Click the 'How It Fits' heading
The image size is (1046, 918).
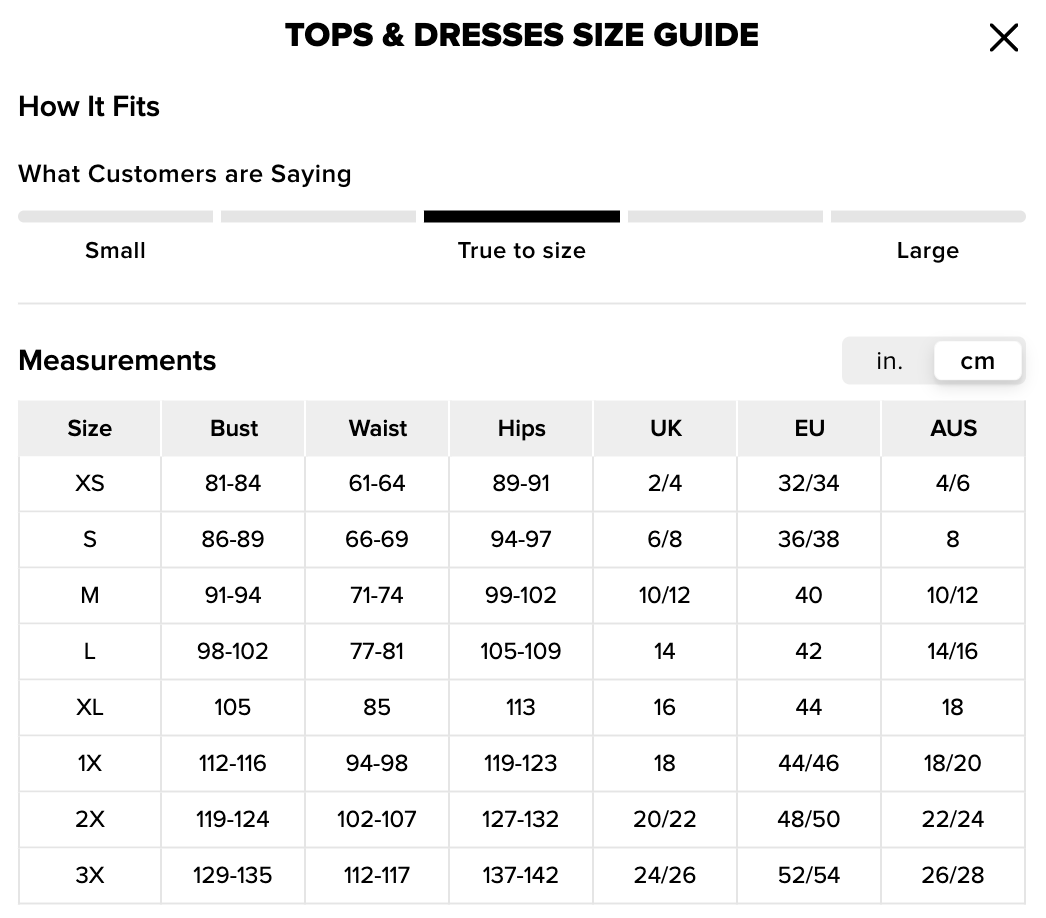click(89, 107)
